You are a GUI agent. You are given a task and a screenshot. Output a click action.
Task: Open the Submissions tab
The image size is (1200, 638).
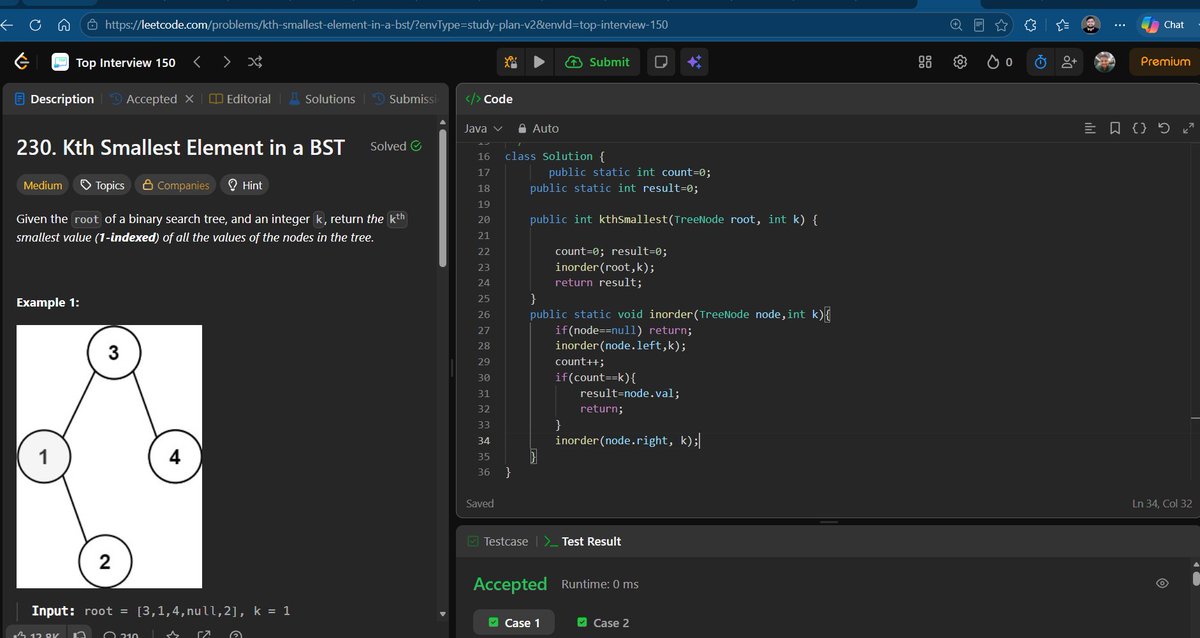(x=404, y=99)
